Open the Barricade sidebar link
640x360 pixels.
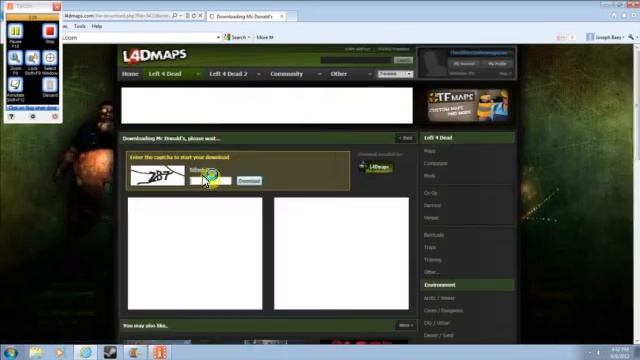pos(434,235)
